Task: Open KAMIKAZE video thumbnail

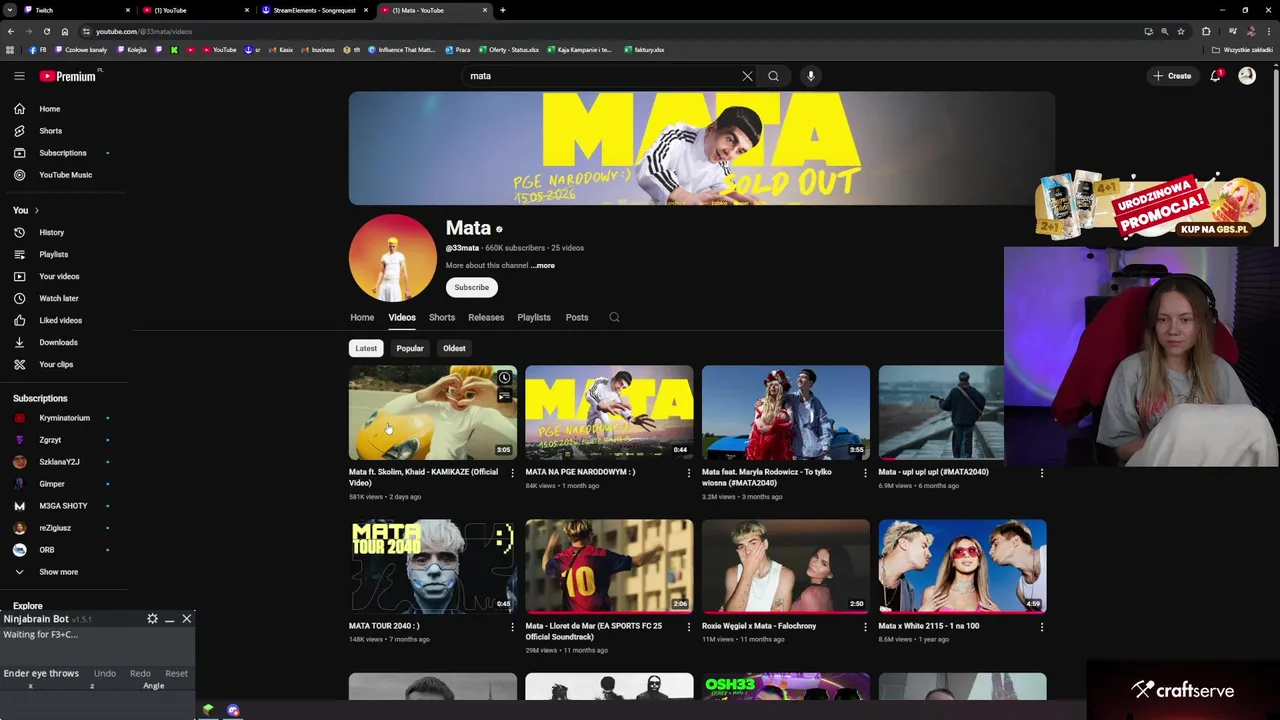Action: tap(433, 412)
